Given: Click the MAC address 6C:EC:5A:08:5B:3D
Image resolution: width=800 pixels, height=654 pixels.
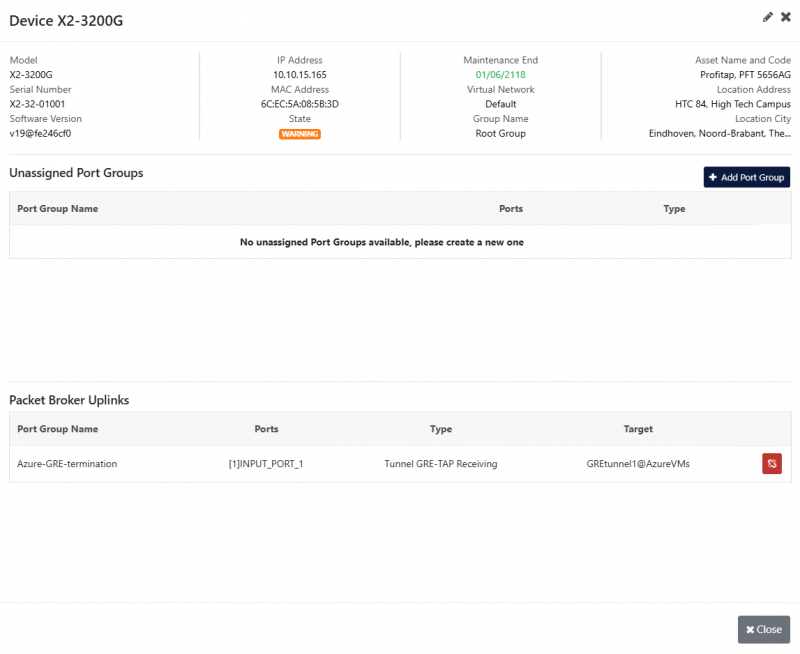Looking at the screenshot, I should [300, 104].
